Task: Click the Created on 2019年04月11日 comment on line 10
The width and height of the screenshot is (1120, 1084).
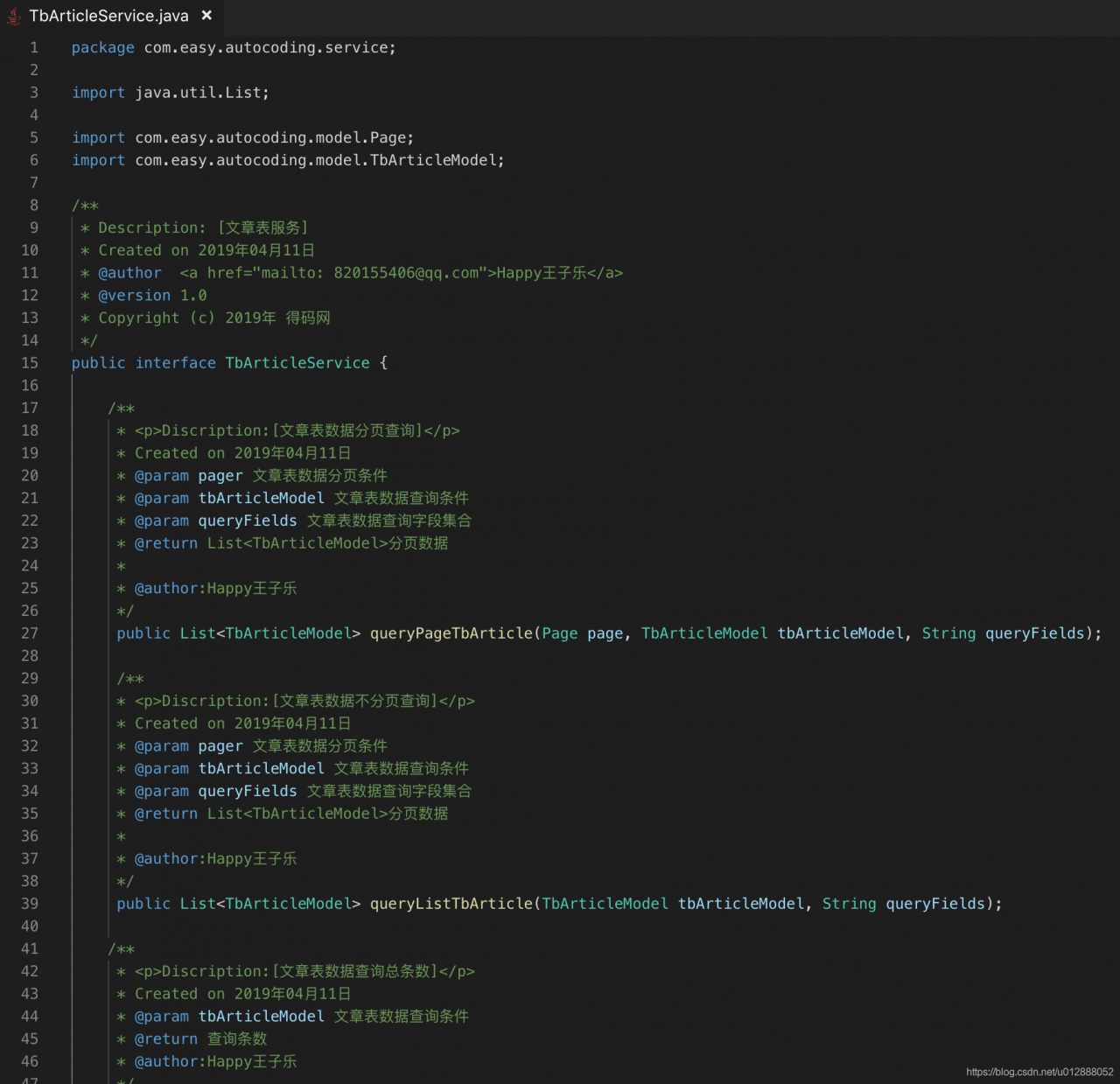Action: click(198, 251)
